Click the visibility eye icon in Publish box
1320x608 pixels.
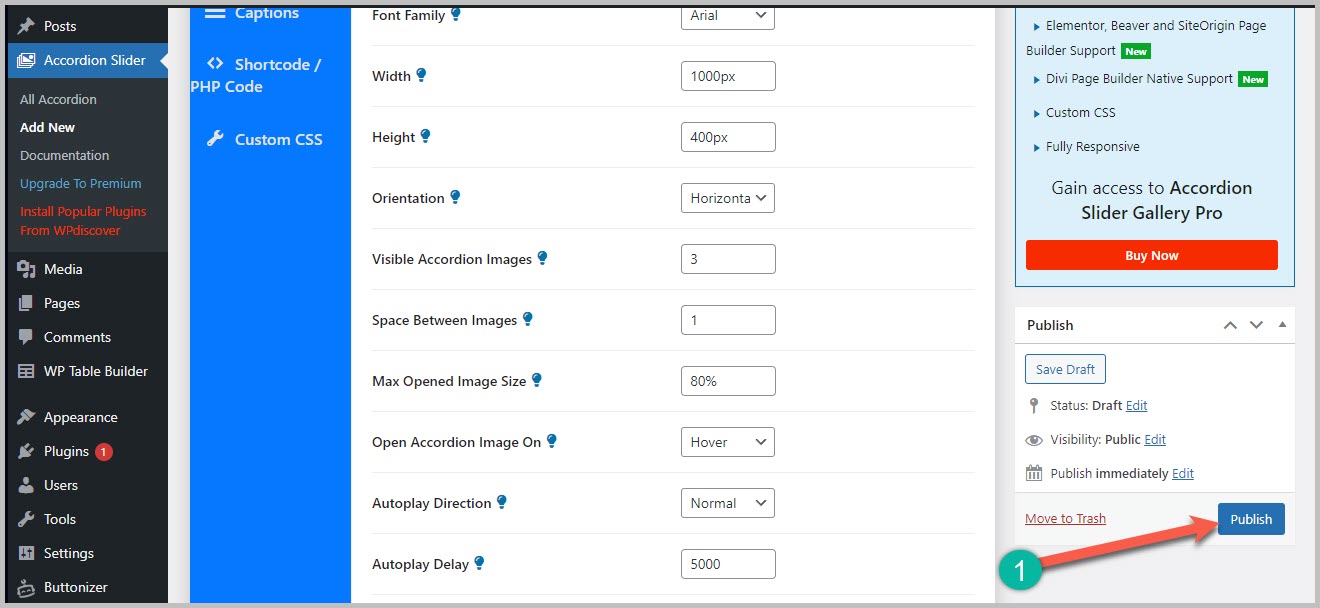coord(1034,439)
